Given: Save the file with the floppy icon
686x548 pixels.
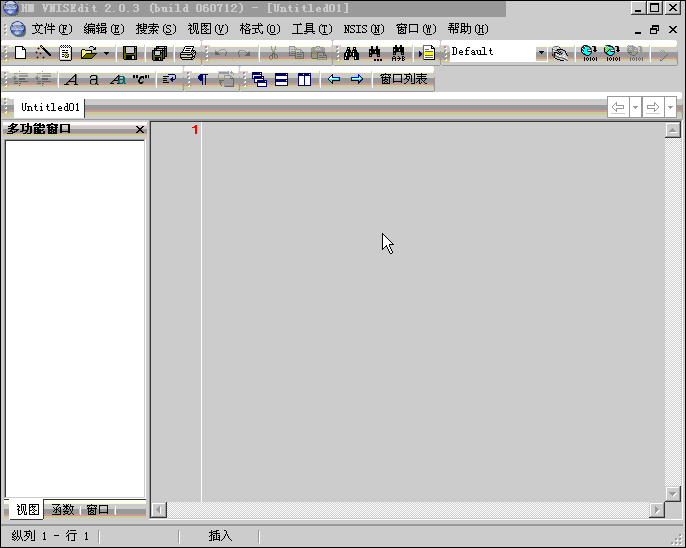Looking at the screenshot, I should tap(130, 53).
